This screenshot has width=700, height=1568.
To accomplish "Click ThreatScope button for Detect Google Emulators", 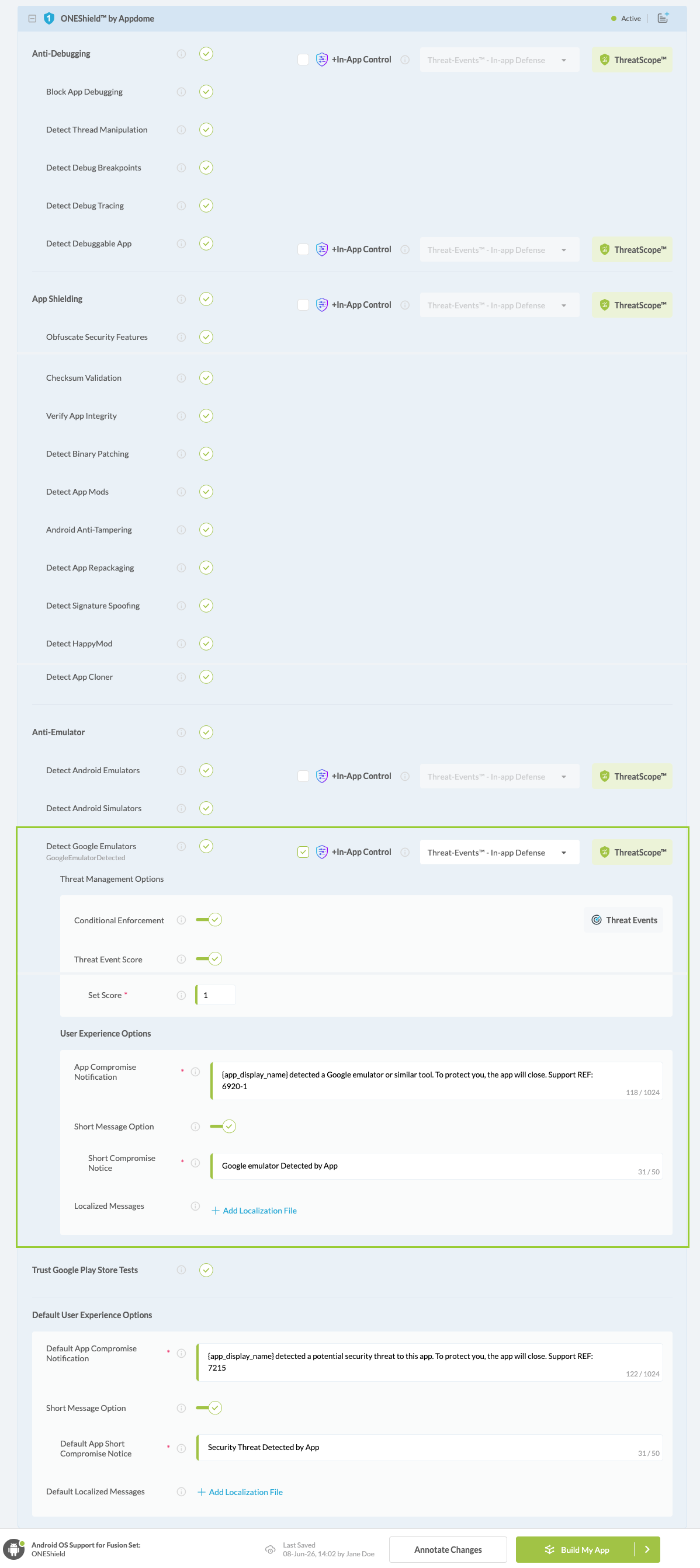I will point(632,853).
